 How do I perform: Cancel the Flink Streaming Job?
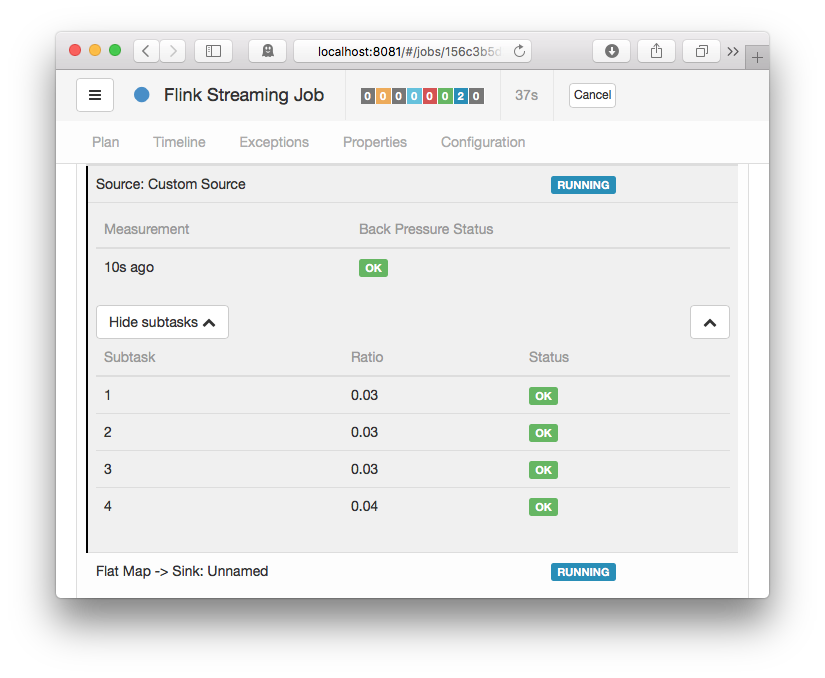click(592, 95)
